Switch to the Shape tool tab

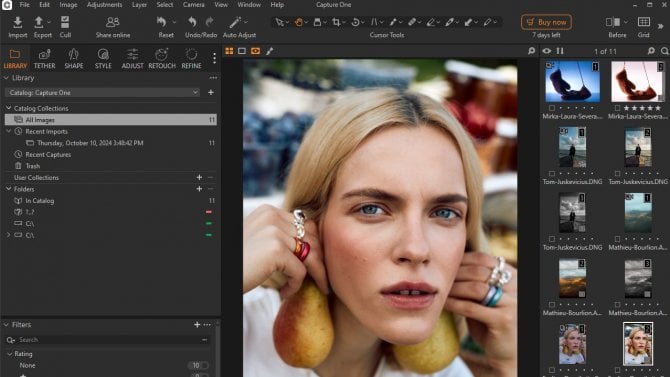[74, 59]
